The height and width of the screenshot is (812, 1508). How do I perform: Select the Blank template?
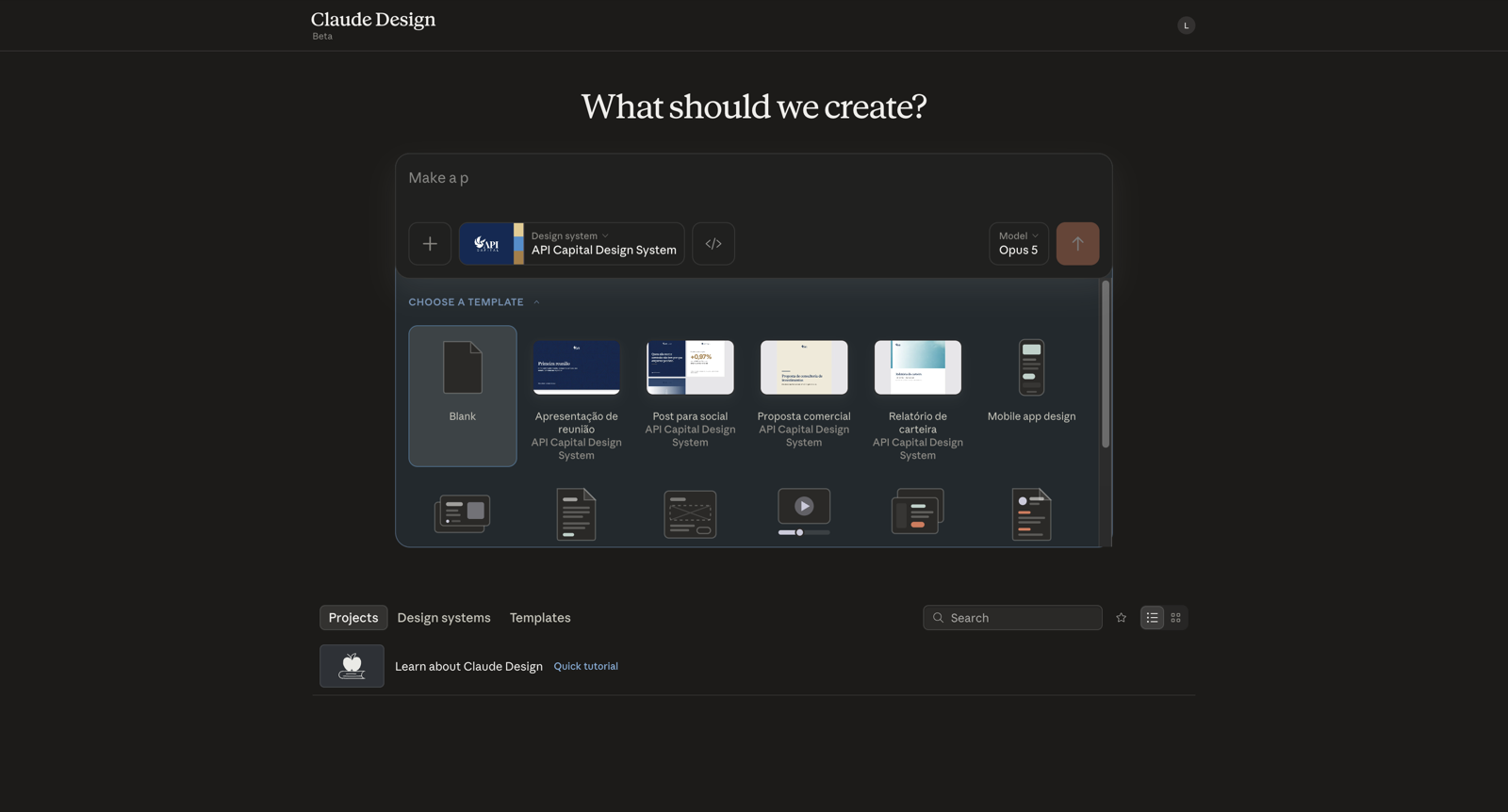tap(463, 396)
